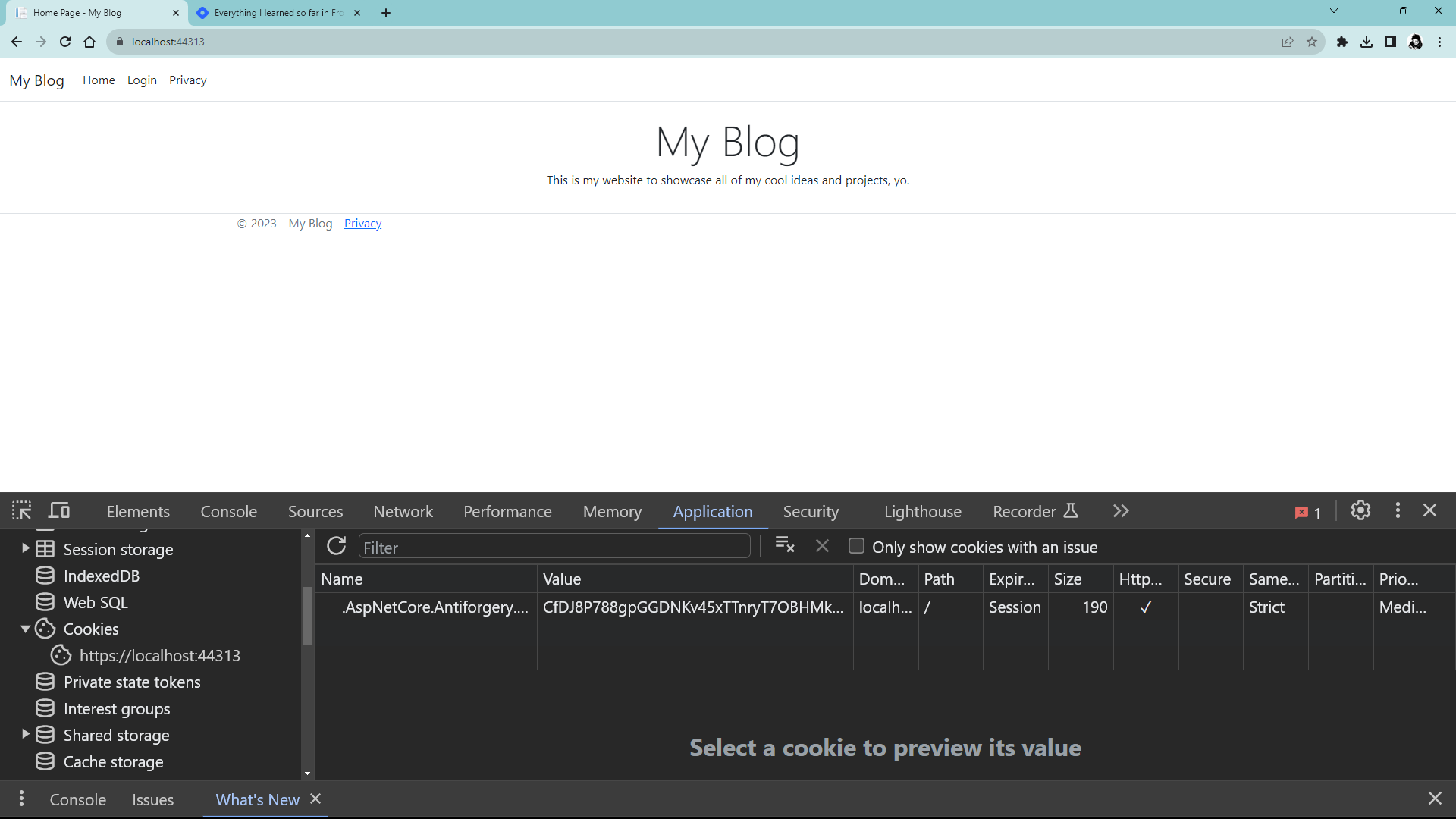
Task: Toggle the device toolbar icon
Action: point(59,511)
